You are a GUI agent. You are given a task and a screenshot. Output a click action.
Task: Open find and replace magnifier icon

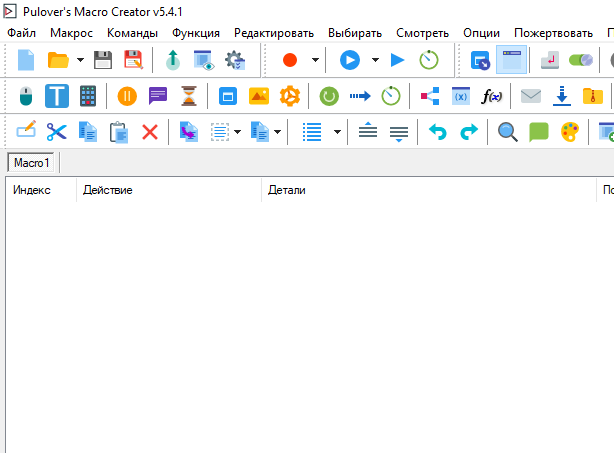click(x=508, y=132)
